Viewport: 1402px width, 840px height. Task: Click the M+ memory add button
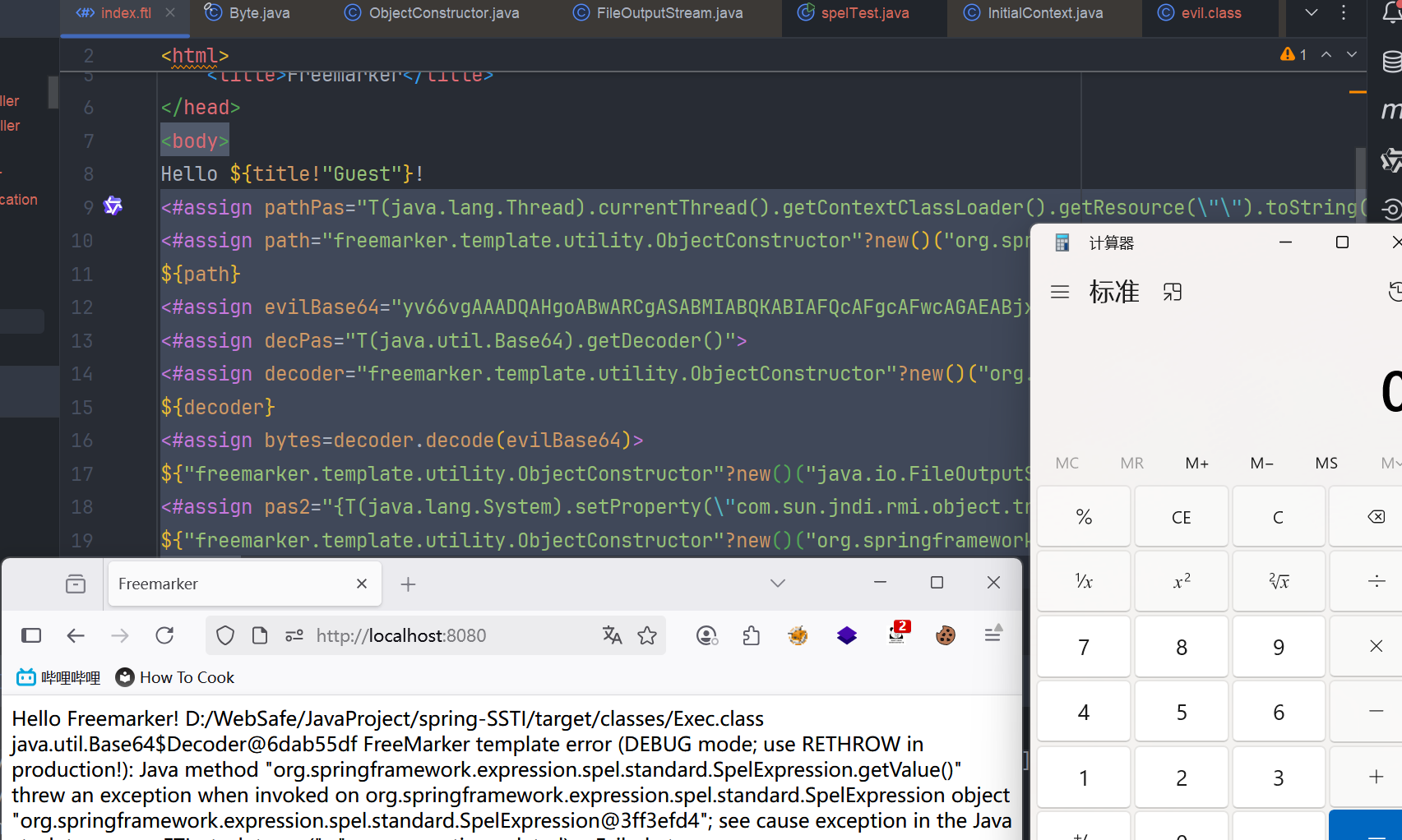[x=1197, y=463]
